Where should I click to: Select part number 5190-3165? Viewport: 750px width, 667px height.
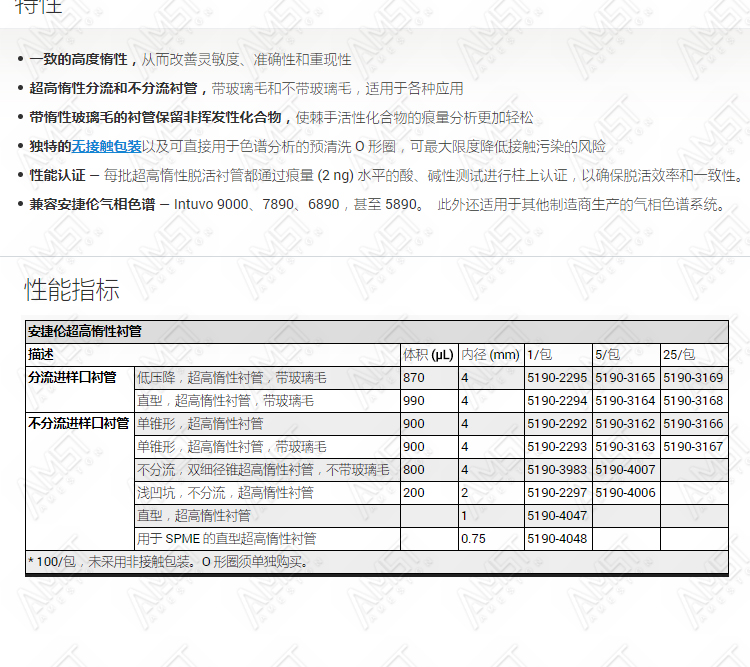[625, 378]
